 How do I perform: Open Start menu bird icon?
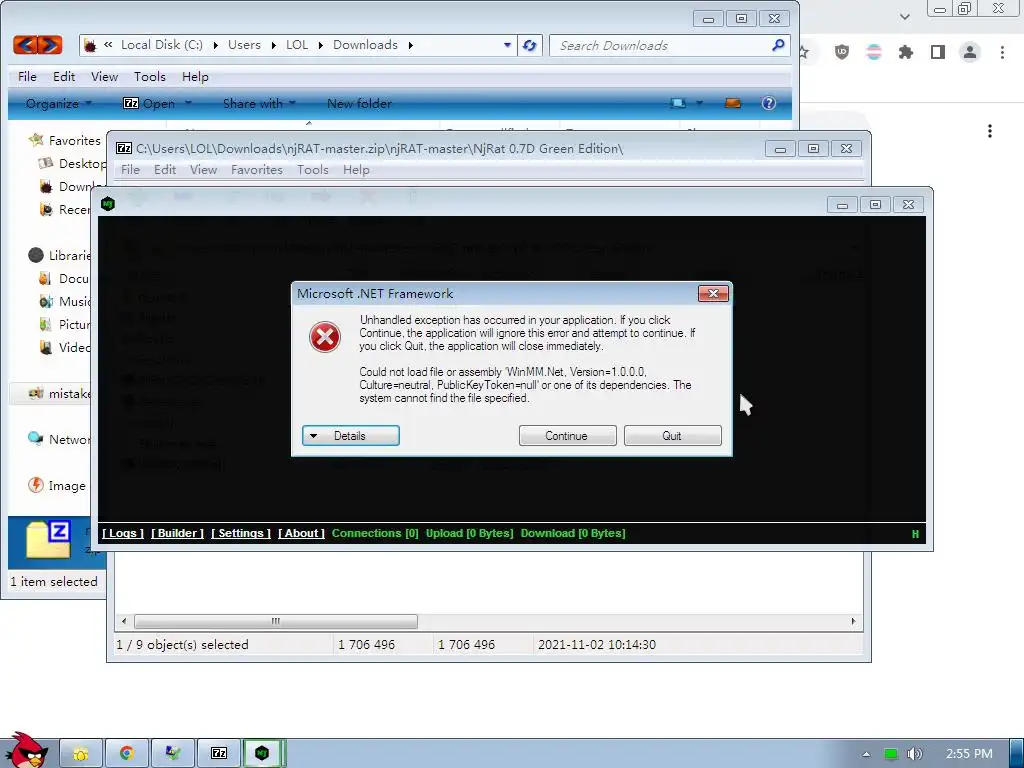point(26,750)
